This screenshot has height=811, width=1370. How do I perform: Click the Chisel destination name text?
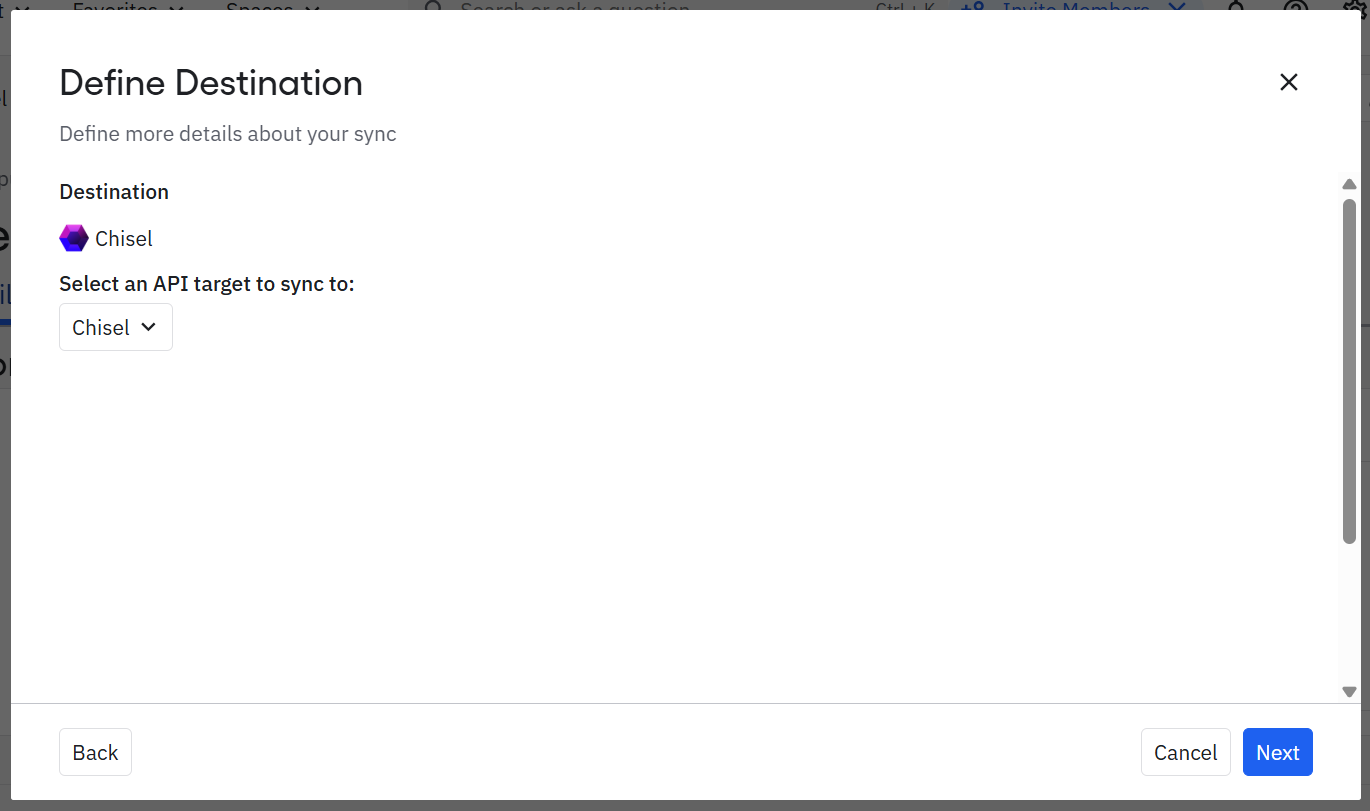[x=124, y=238]
